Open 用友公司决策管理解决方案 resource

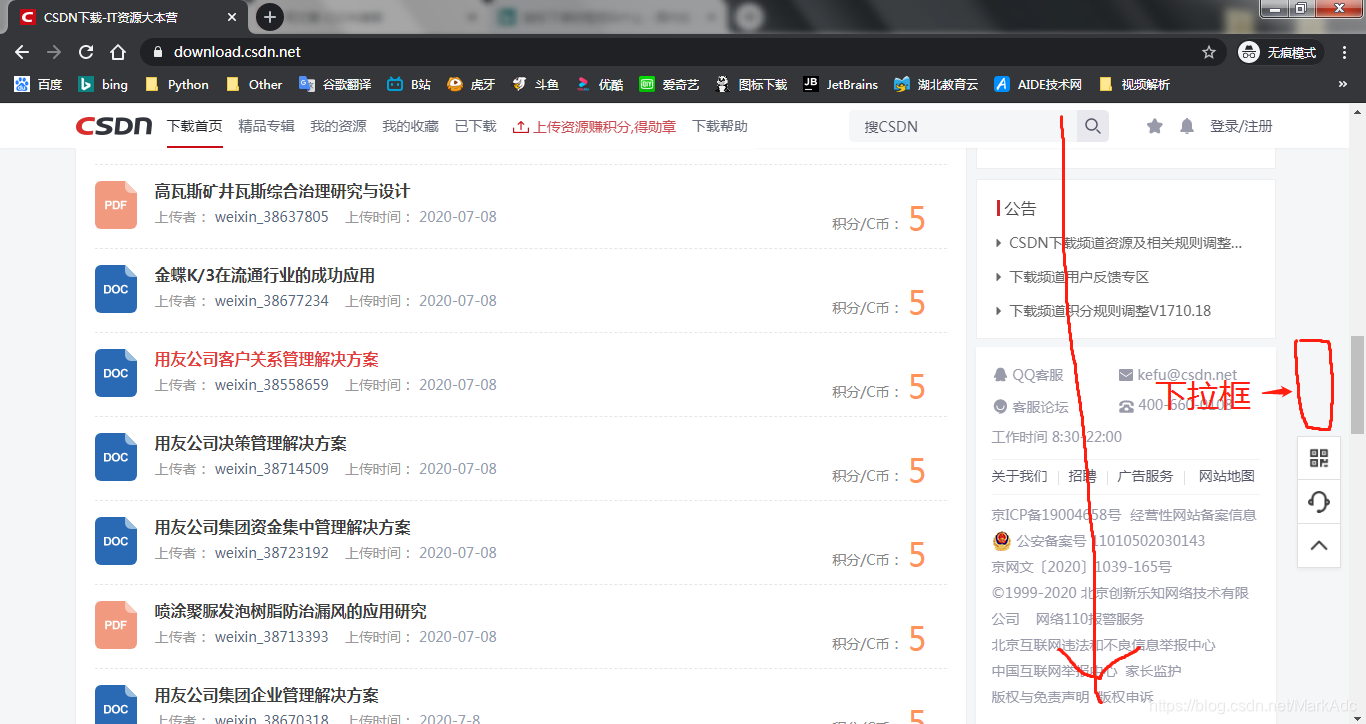tap(251, 443)
